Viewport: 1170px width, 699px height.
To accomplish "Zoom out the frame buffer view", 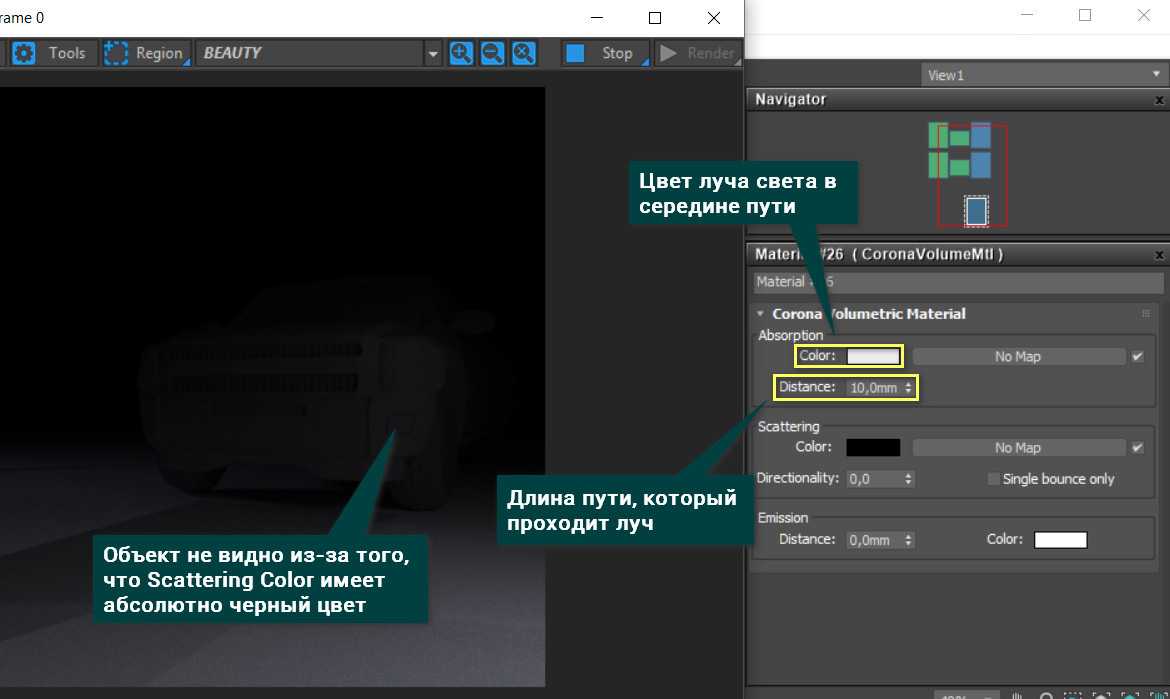I will tap(492, 53).
